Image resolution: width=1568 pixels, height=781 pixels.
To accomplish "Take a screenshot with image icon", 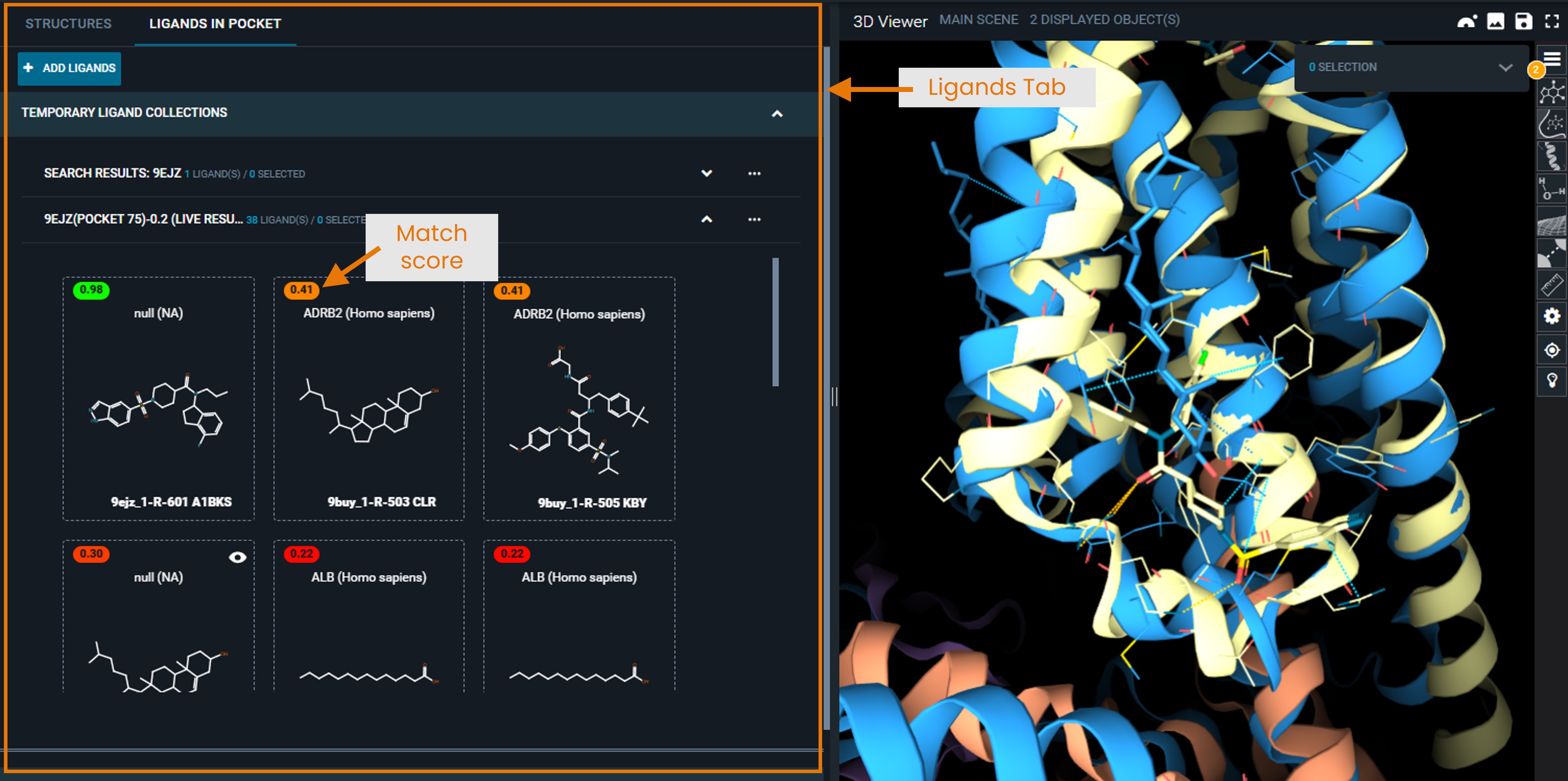I will [1495, 21].
